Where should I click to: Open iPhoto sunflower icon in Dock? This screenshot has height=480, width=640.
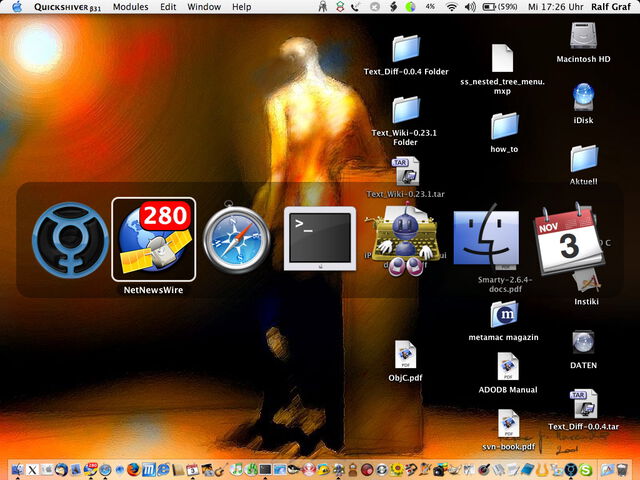tap(397, 470)
